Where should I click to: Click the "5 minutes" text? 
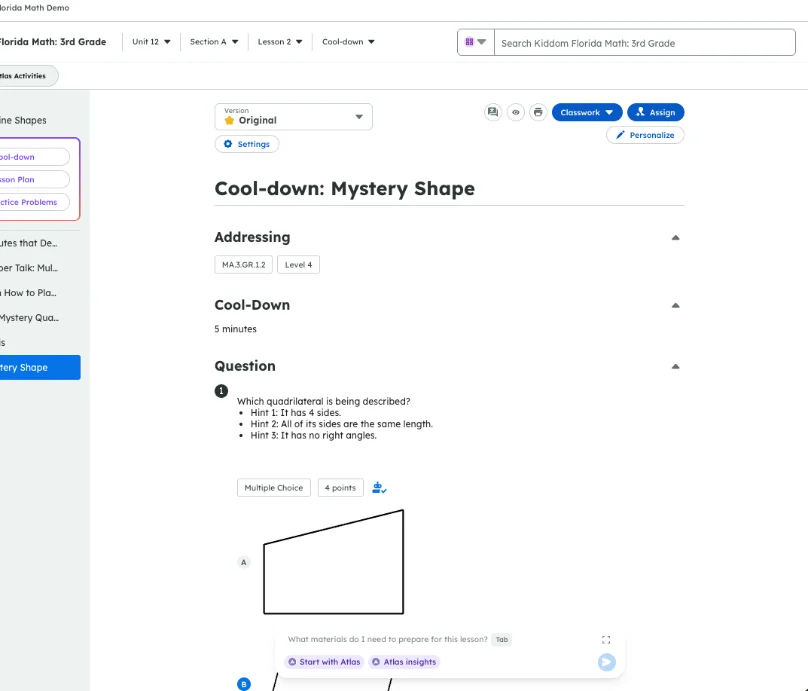pos(235,329)
